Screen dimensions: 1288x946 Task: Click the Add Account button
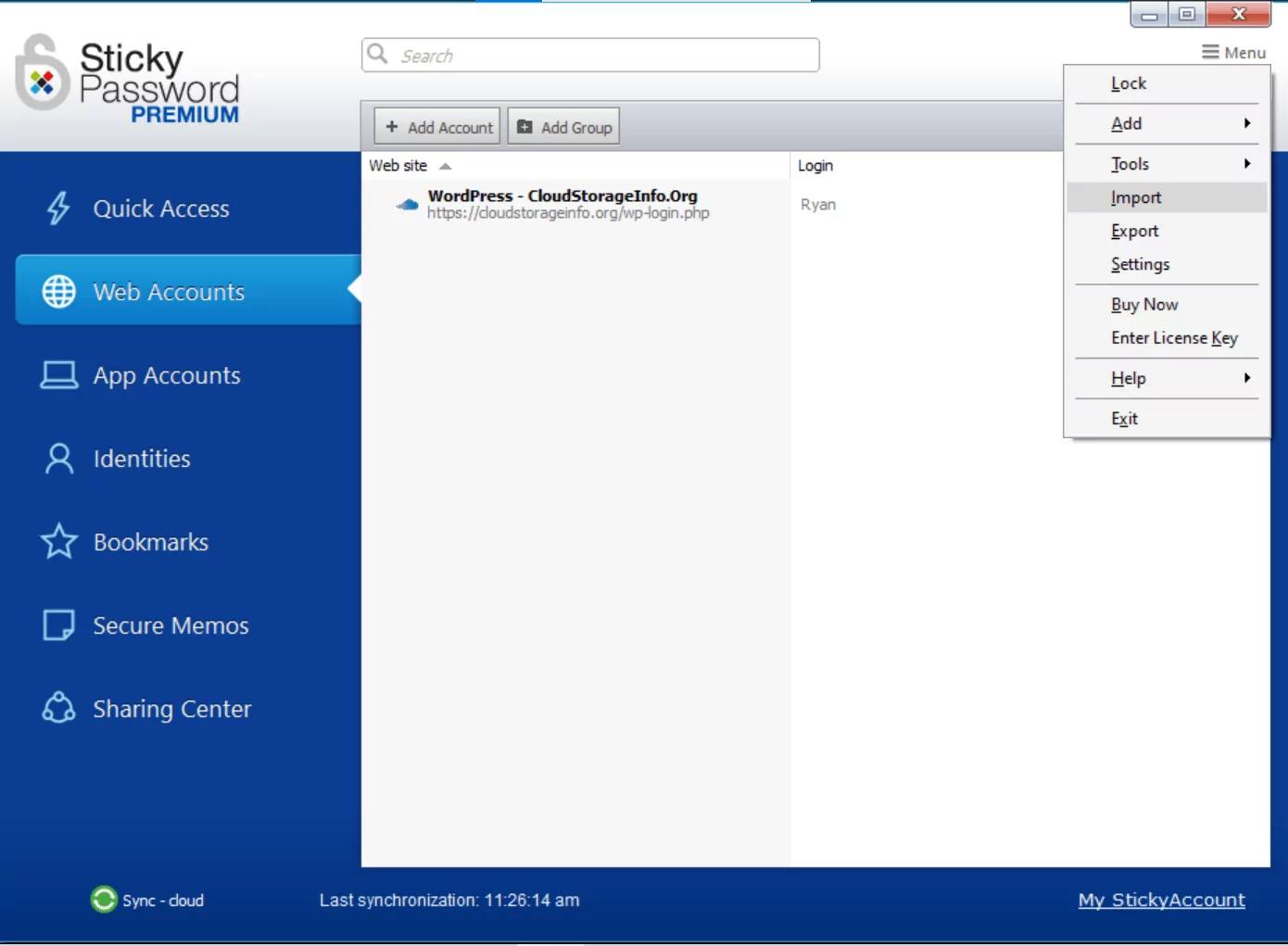tap(436, 126)
